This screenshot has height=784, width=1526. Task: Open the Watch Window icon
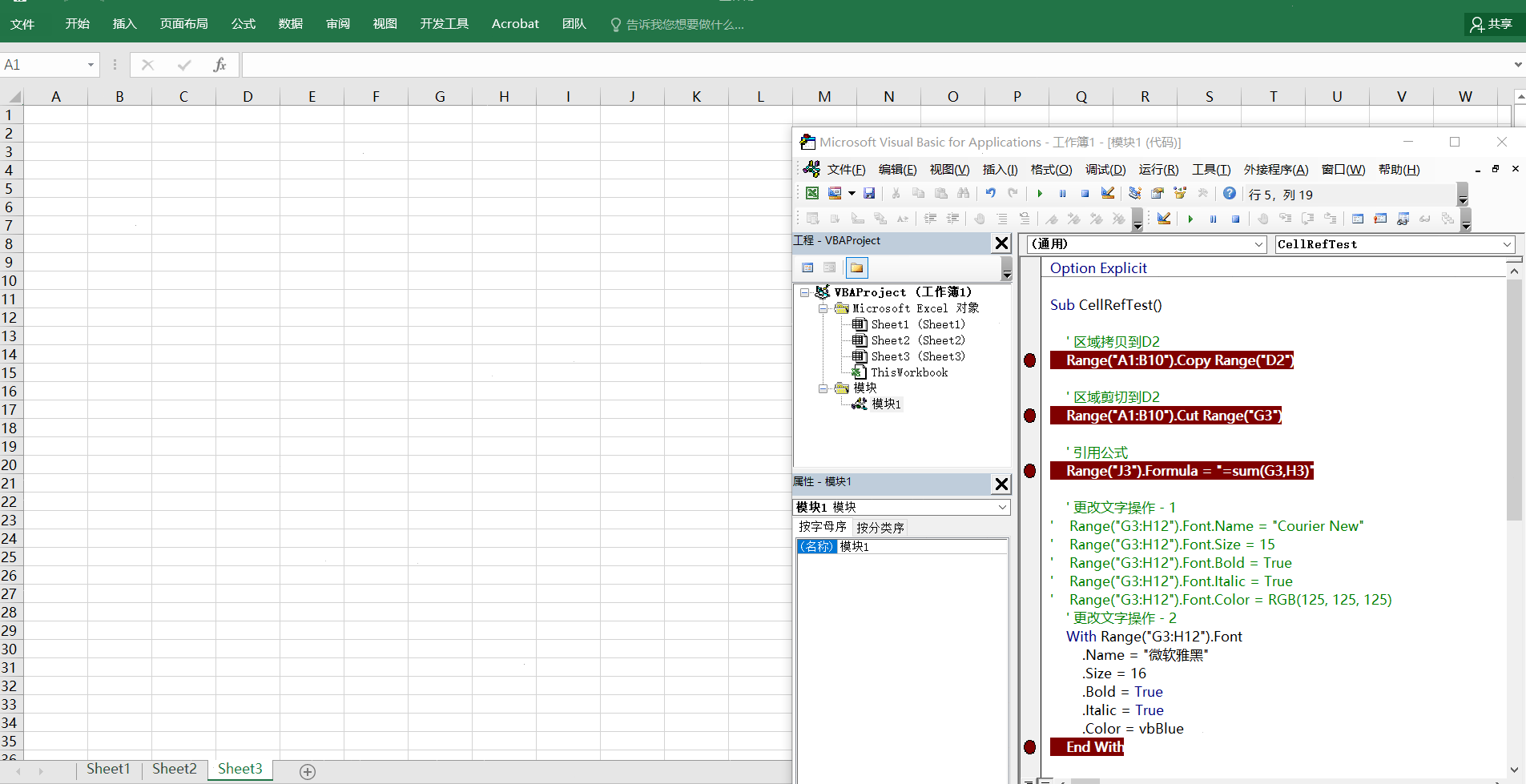coord(1403,219)
